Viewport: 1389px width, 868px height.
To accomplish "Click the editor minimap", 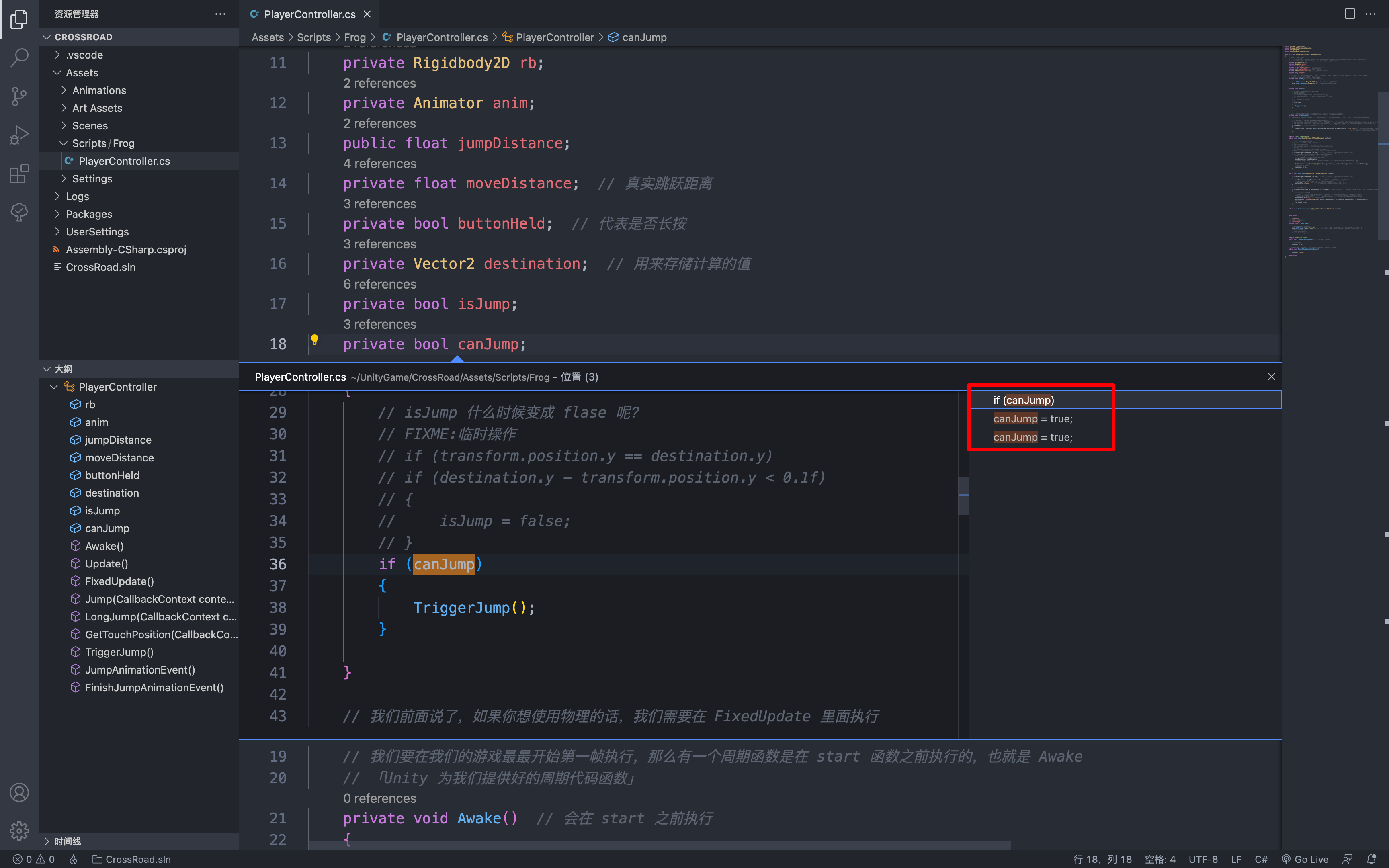I will (x=1330, y=152).
